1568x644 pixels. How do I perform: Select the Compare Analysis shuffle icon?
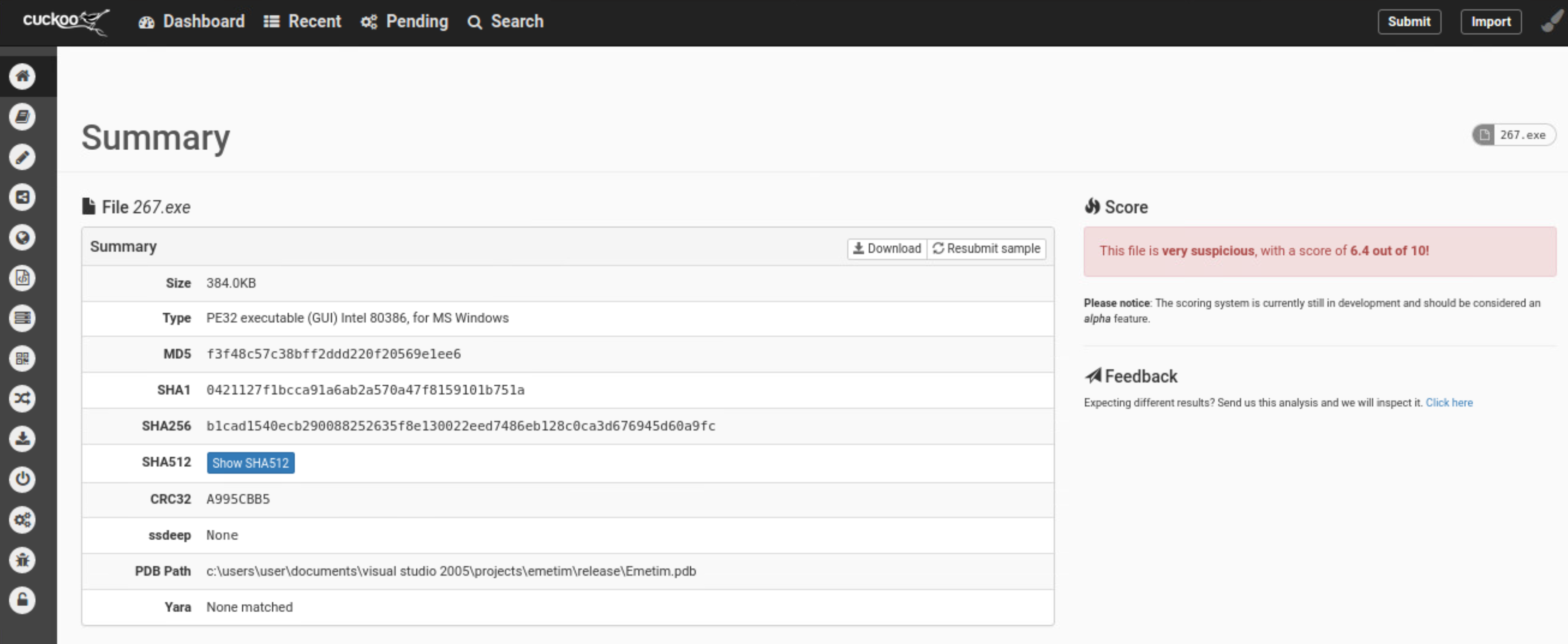click(x=23, y=399)
